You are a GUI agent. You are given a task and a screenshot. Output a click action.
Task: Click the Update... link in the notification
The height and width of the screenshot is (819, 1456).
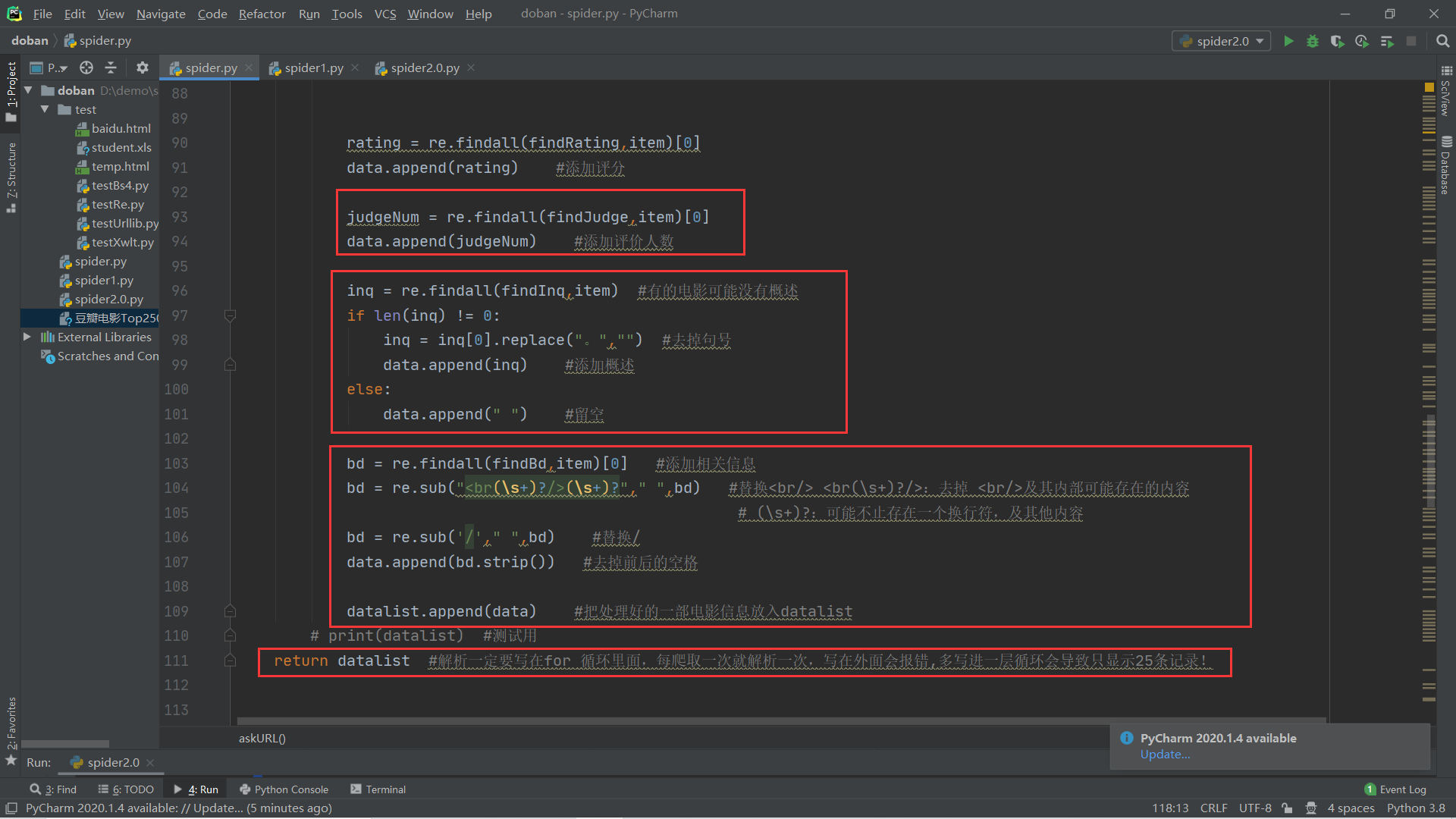click(x=1165, y=755)
